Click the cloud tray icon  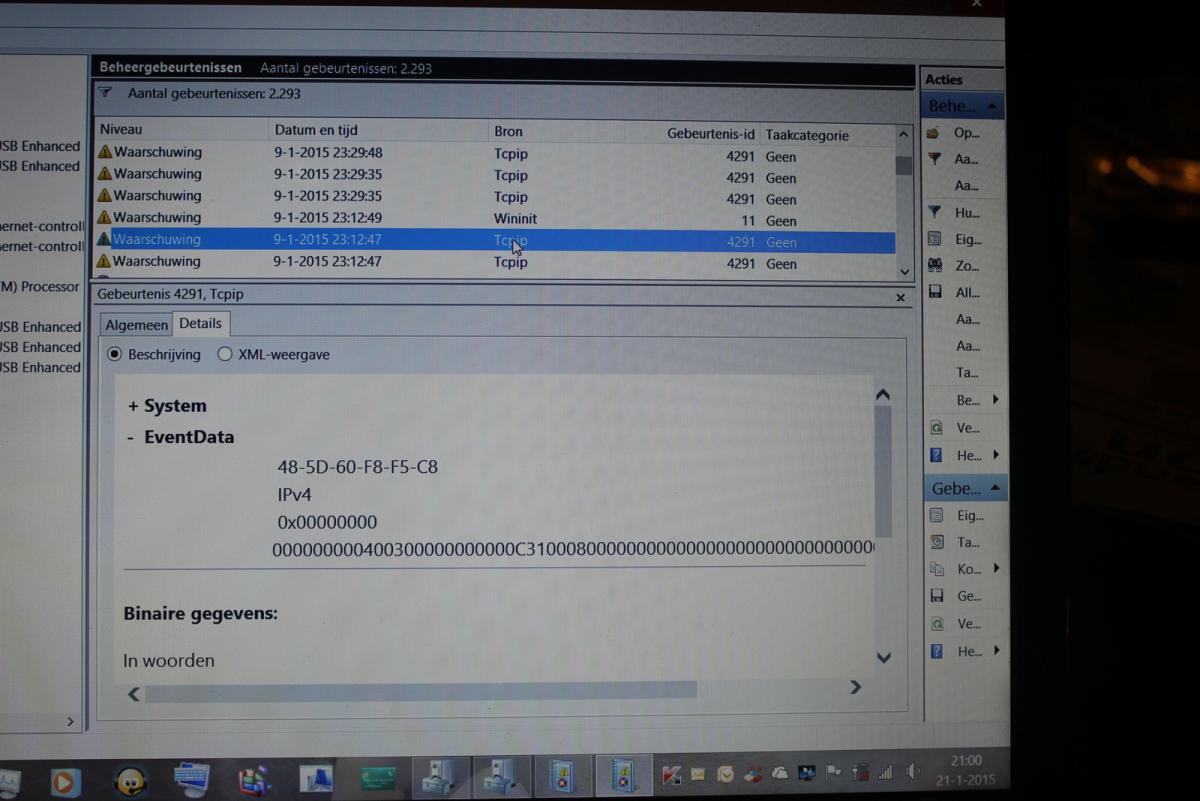(779, 773)
